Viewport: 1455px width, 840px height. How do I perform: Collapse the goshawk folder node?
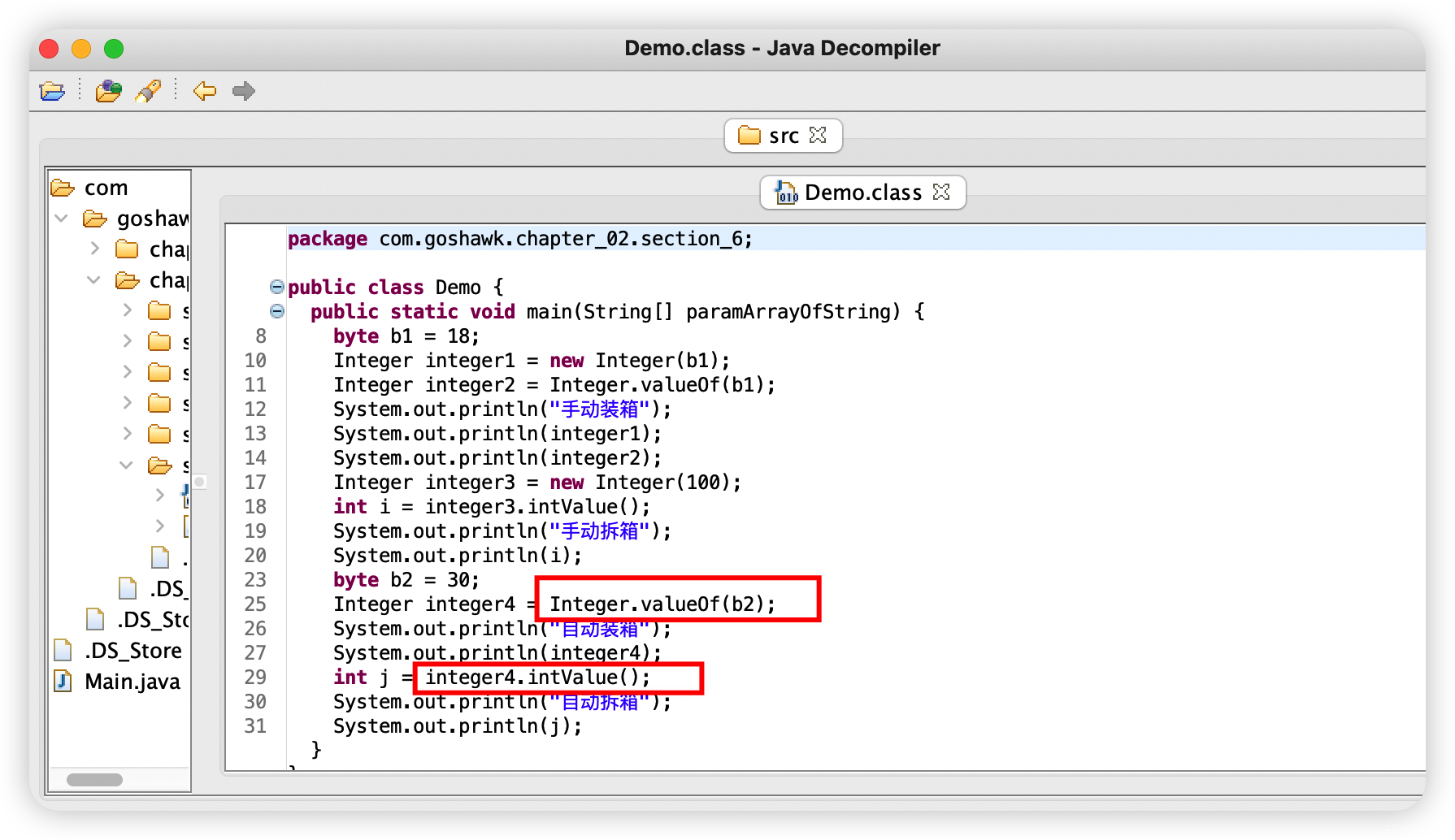click(x=61, y=219)
